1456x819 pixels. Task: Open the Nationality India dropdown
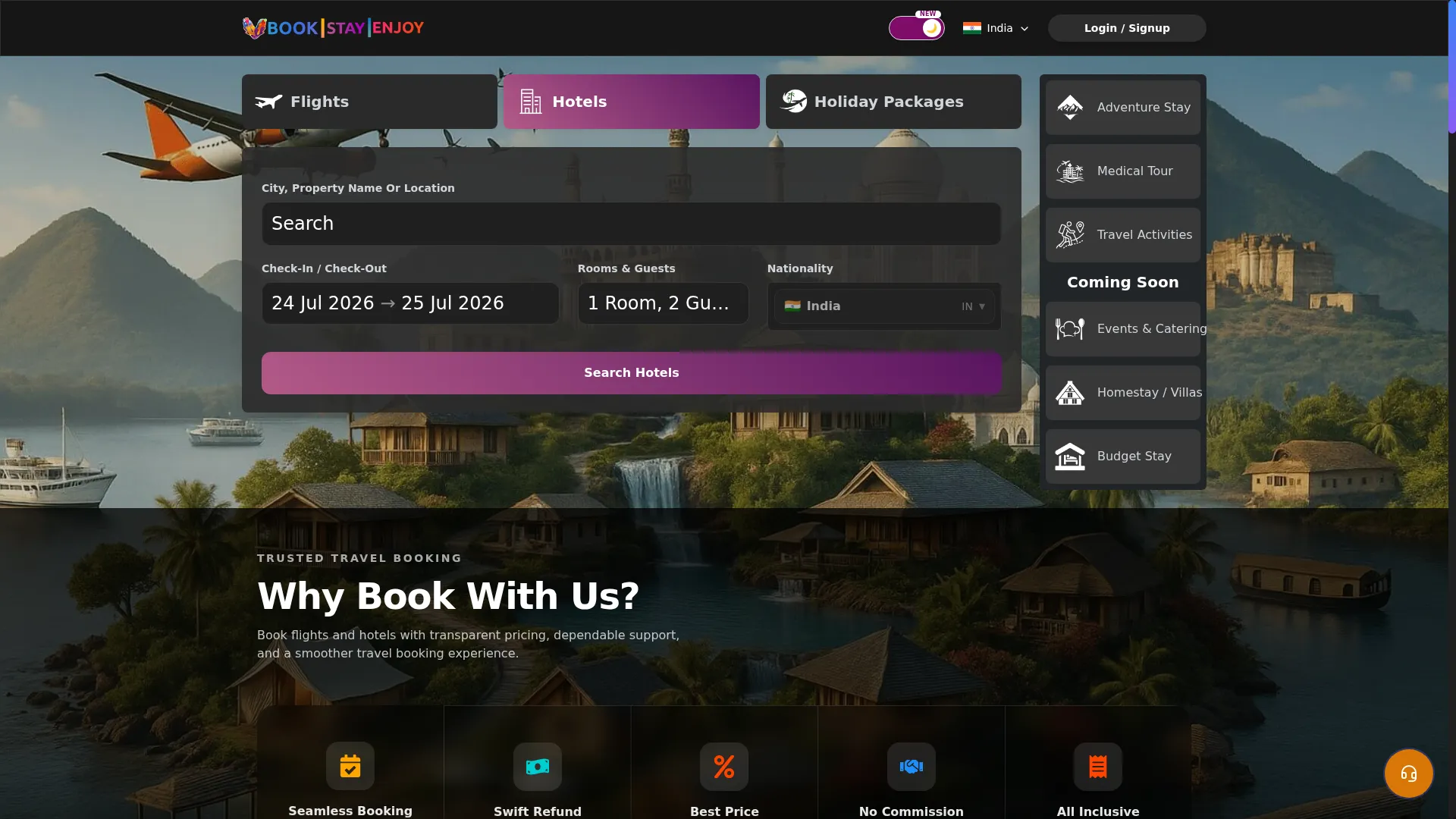(x=884, y=306)
